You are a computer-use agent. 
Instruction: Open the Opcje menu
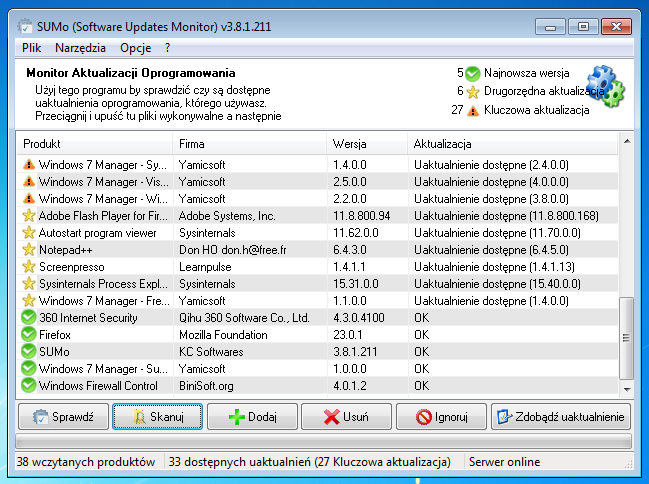tap(135, 48)
